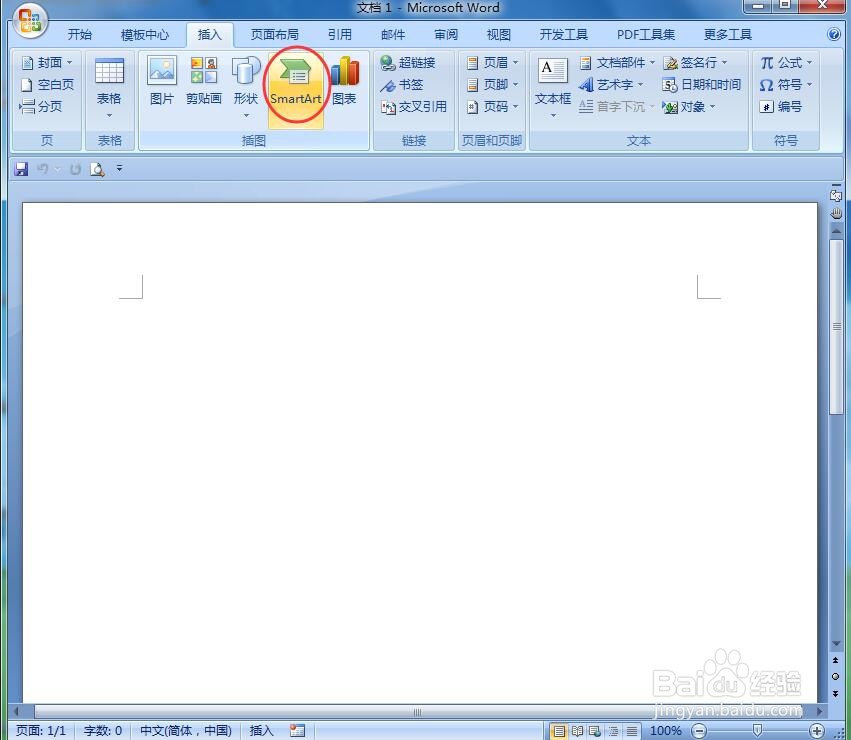This screenshot has width=851, height=740.
Task: Switch to the Review tab
Action: tap(446, 35)
